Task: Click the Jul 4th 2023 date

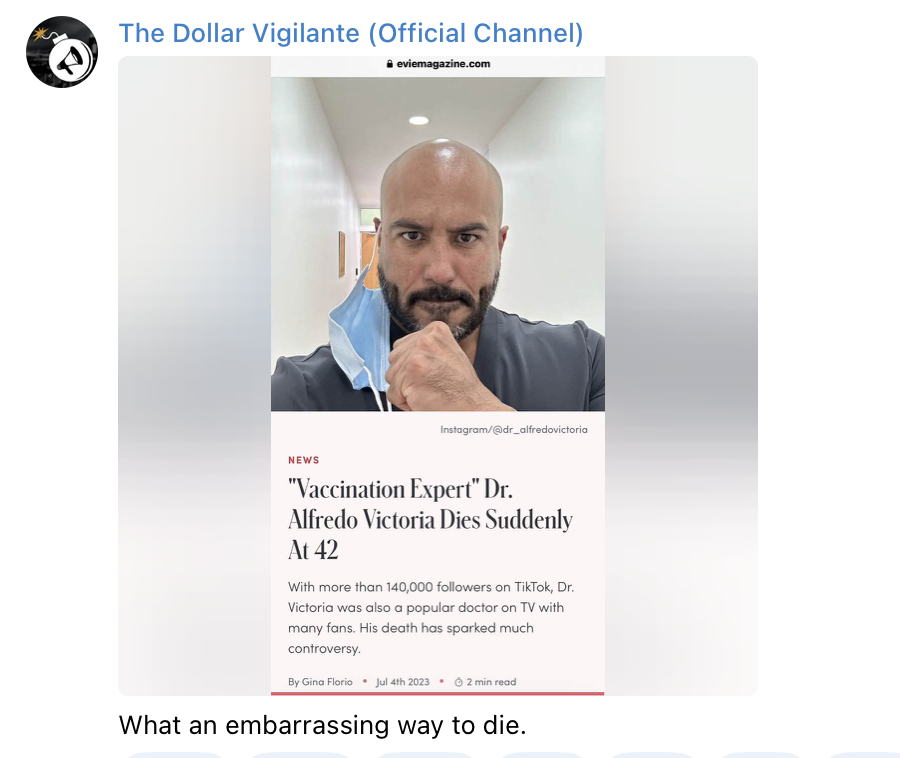Action: [402, 682]
